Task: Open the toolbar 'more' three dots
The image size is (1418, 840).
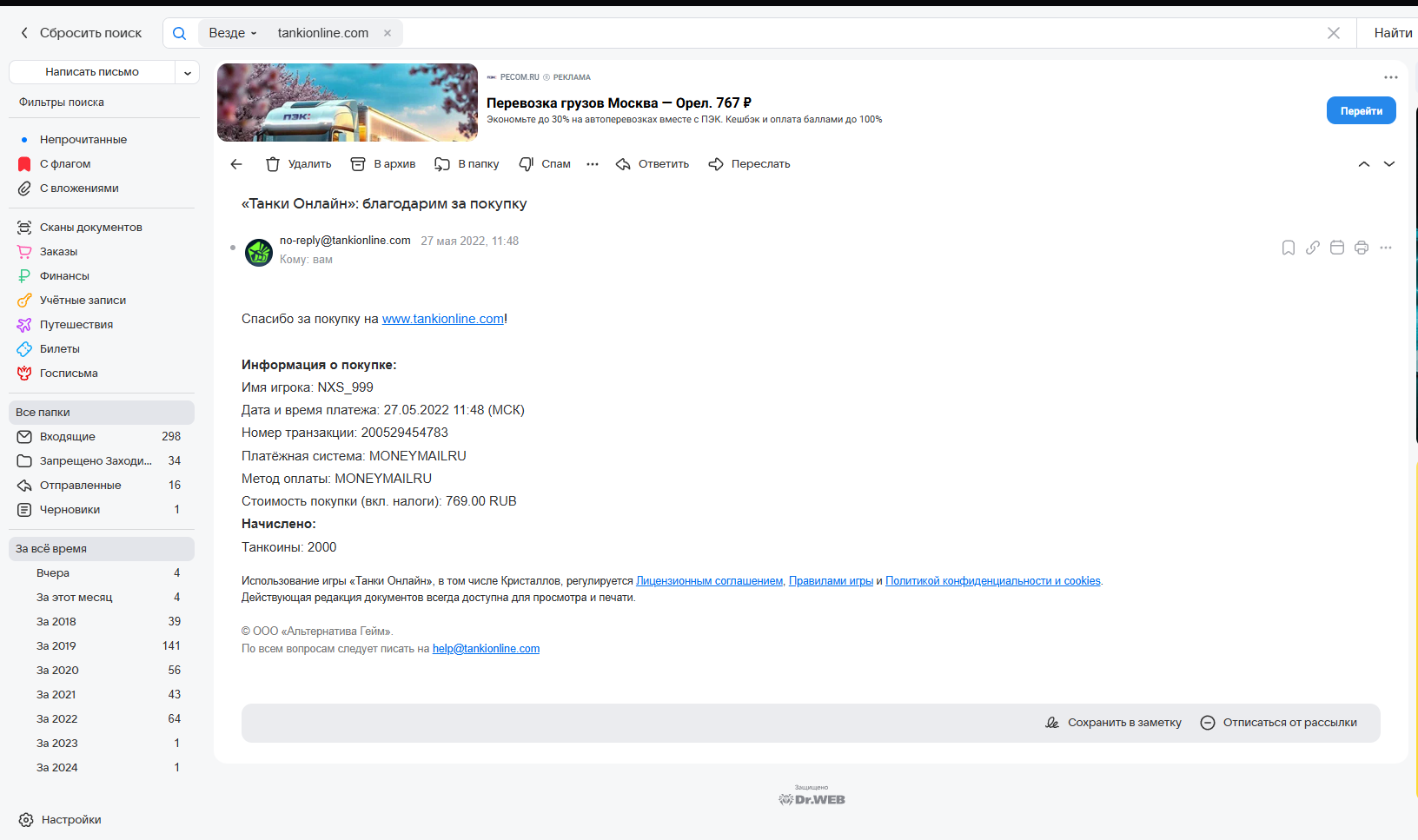Action: tap(593, 164)
